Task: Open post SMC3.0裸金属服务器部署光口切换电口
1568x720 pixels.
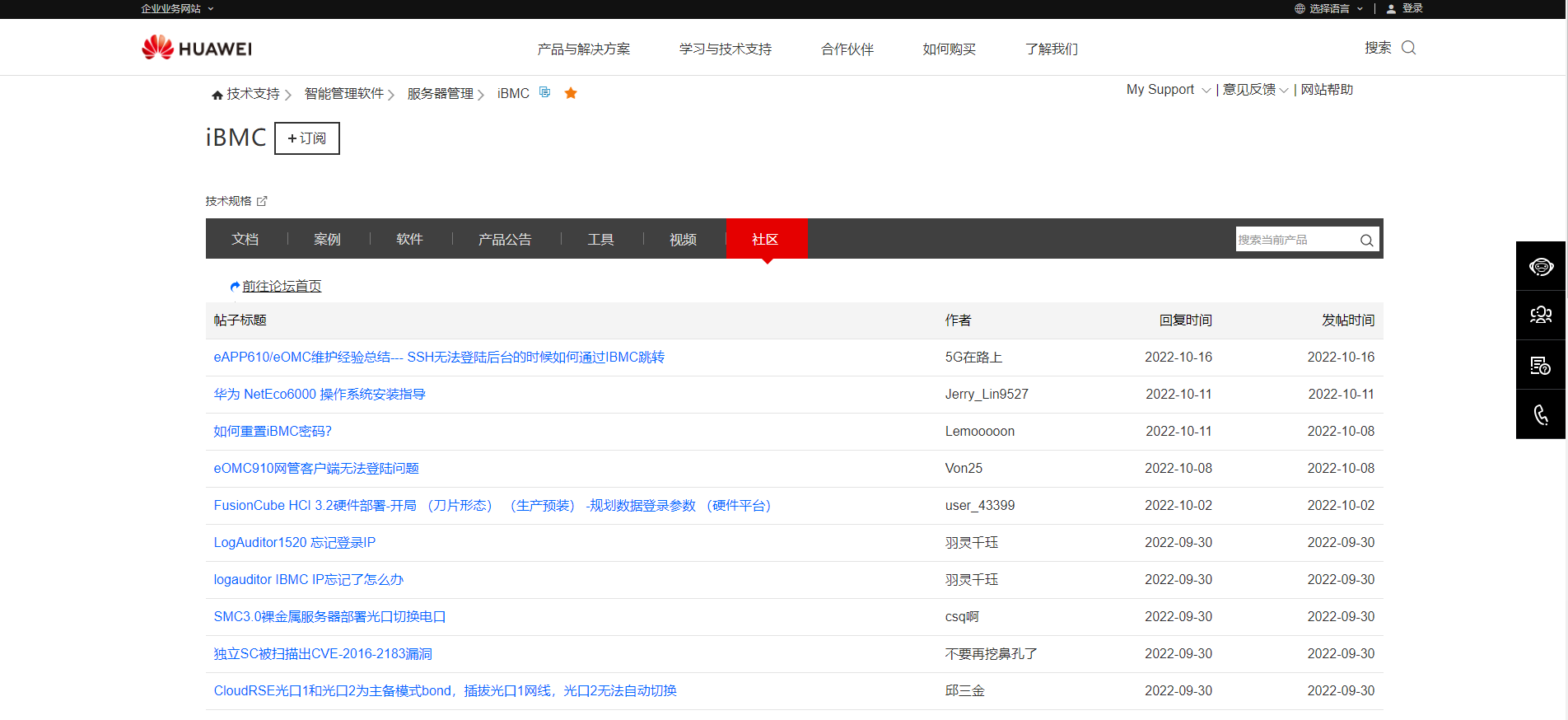Action: point(329,617)
